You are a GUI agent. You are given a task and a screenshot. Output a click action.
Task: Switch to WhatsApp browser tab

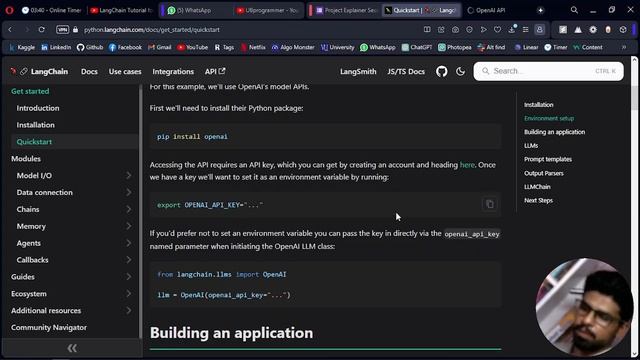pyautogui.click(x=195, y=10)
